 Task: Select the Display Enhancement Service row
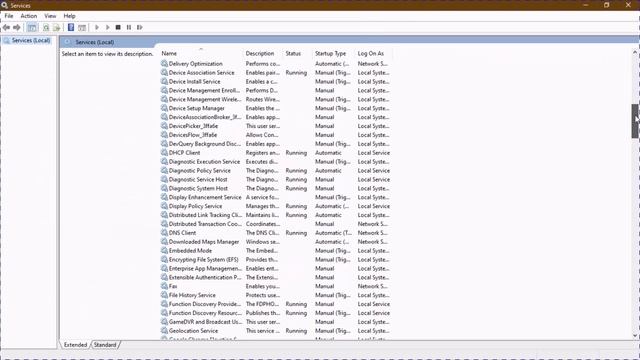point(276,197)
